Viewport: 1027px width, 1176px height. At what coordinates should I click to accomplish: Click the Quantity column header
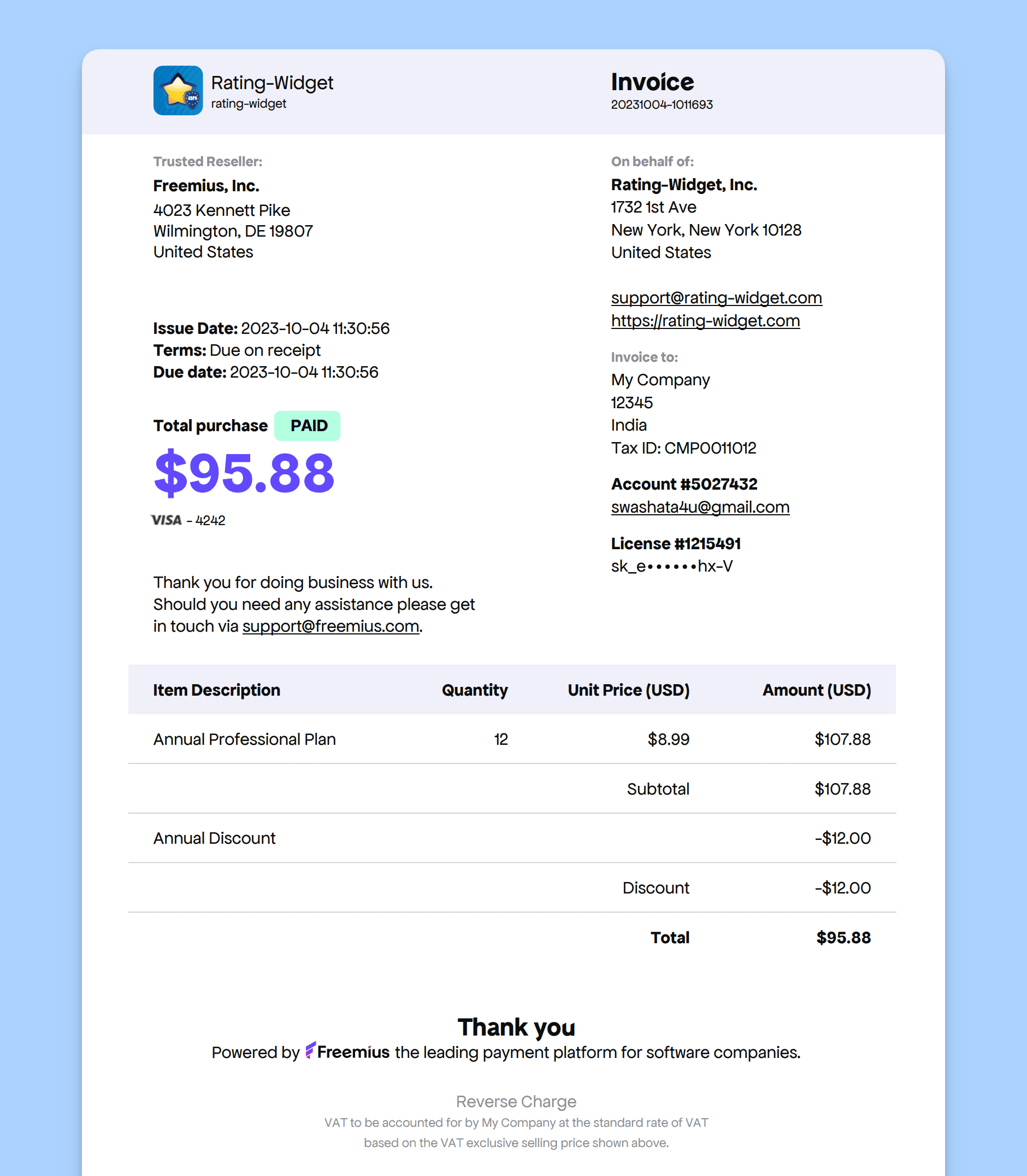[x=475, y=690]
